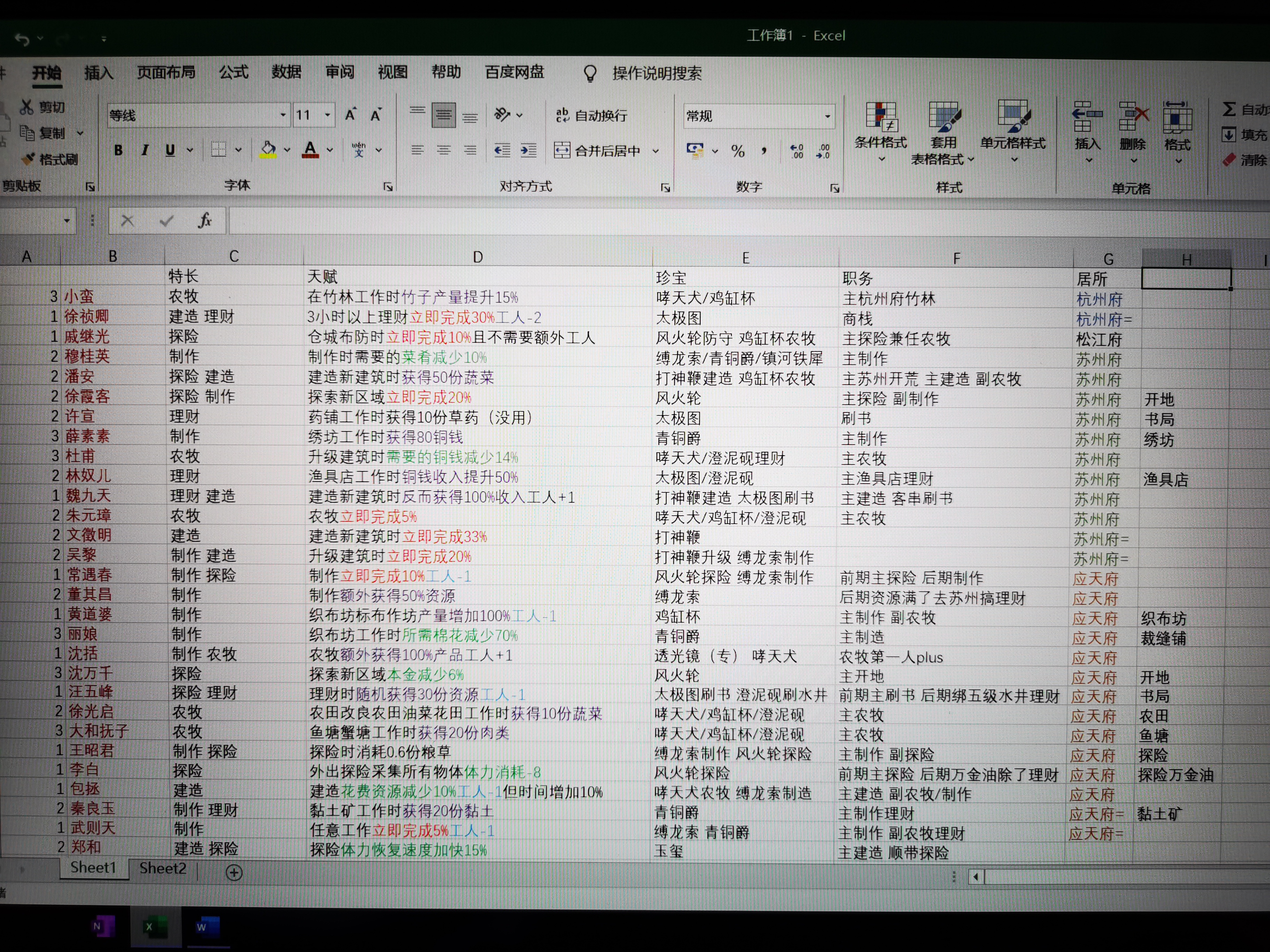Click the decrease decimal icon
1270x952 pixels.
pyautogui.click(x=823, y=151)
